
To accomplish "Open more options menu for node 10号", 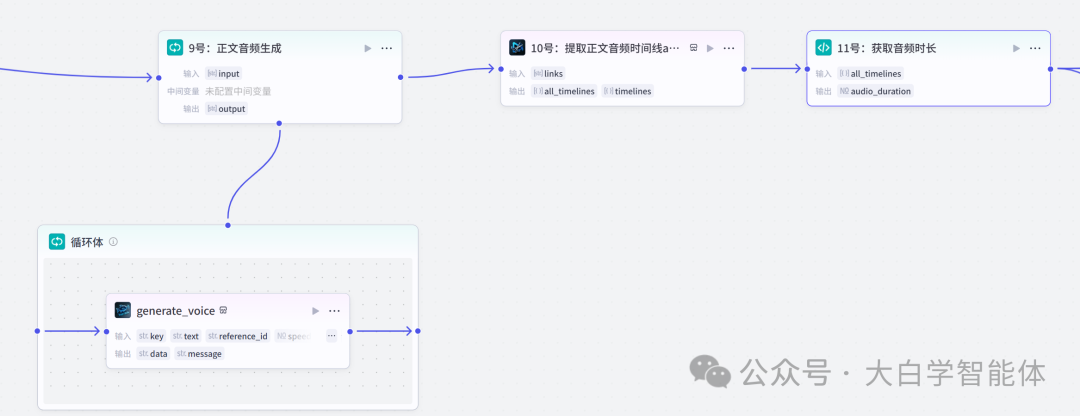I will (x=729, y=48).
